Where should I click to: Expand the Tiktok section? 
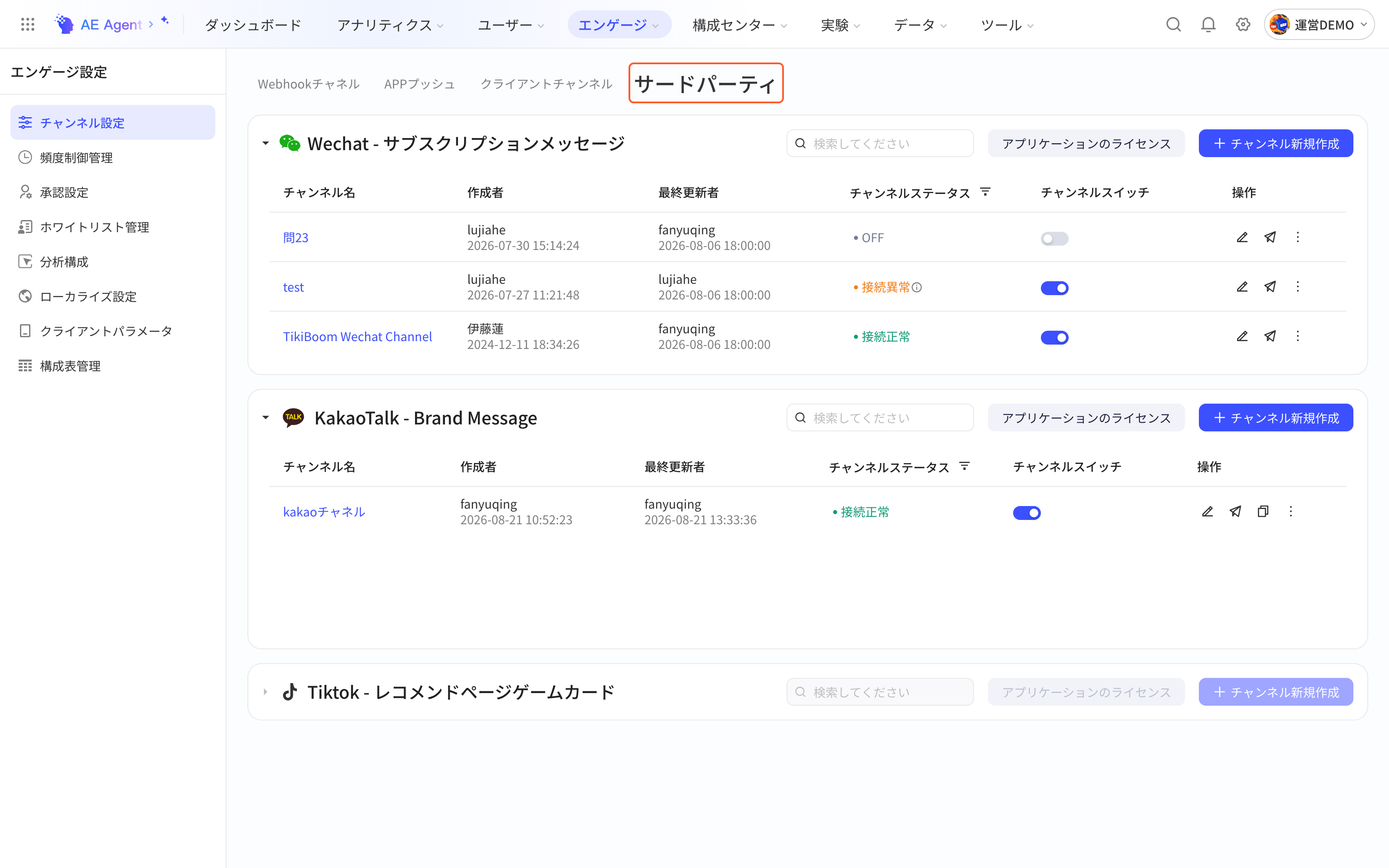coord(265,692)
